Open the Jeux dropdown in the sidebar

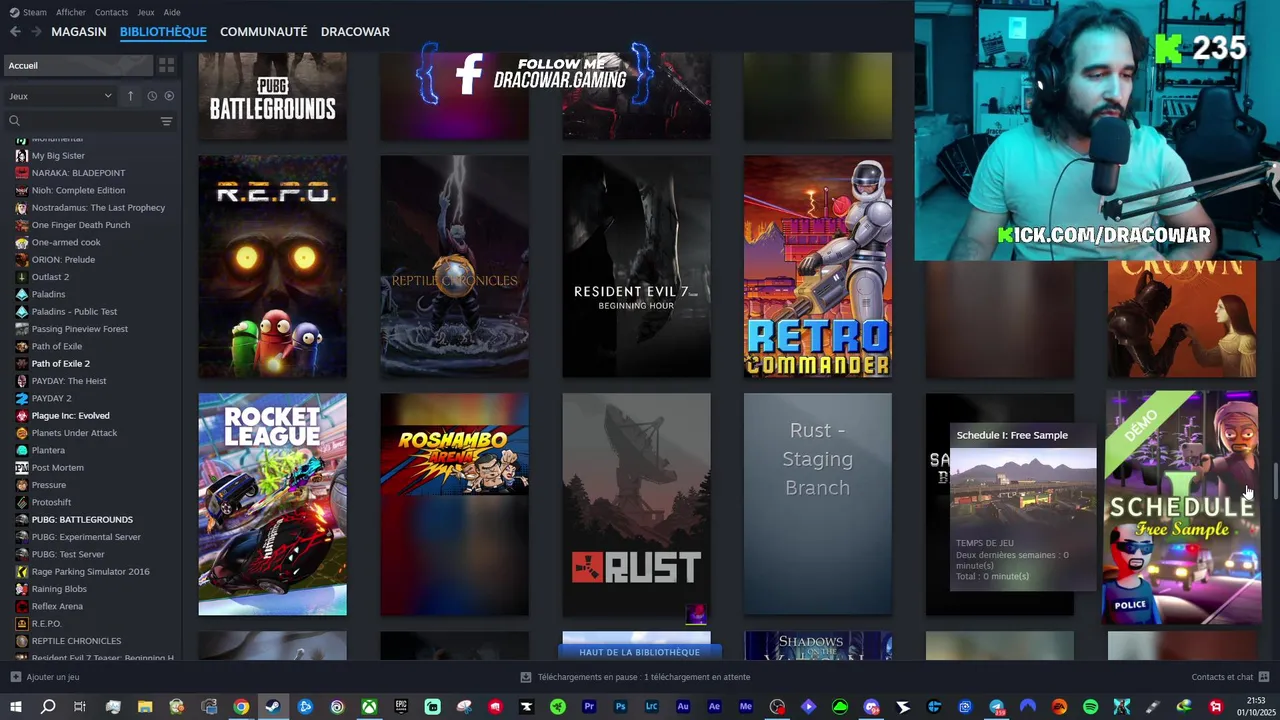point(60,96)
